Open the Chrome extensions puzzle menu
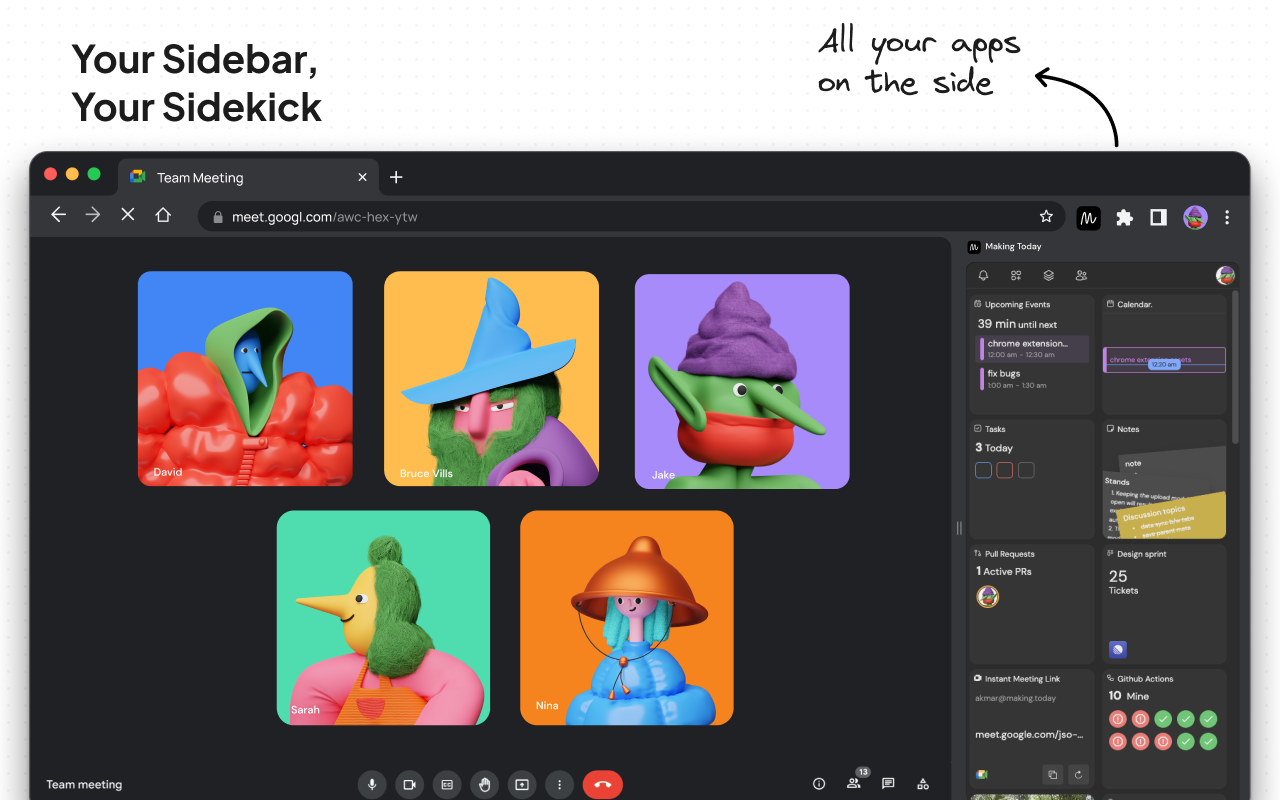Image resolution: width=1280 pixels, height=800 pixels. pos(1124,217)
